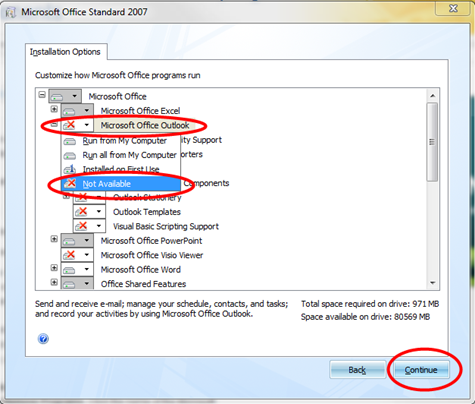This screenshot has width=475, height=404.
Task: Select Microsoft Office Word tree item
Action: (x=141, y=270)
